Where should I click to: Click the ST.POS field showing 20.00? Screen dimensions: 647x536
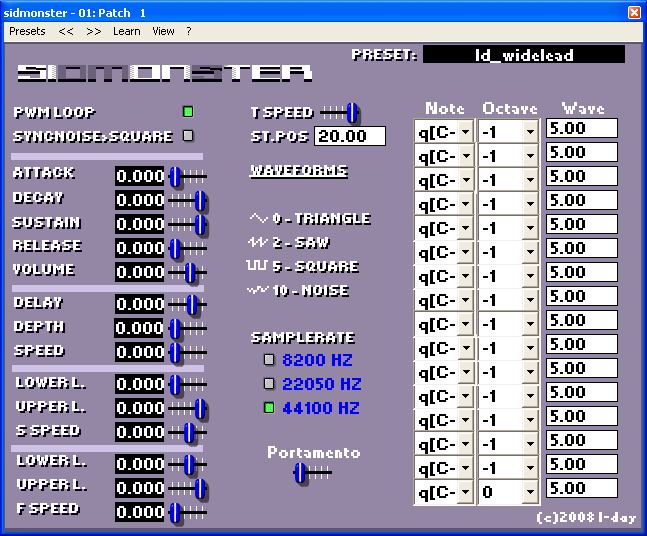pos(350,136)
